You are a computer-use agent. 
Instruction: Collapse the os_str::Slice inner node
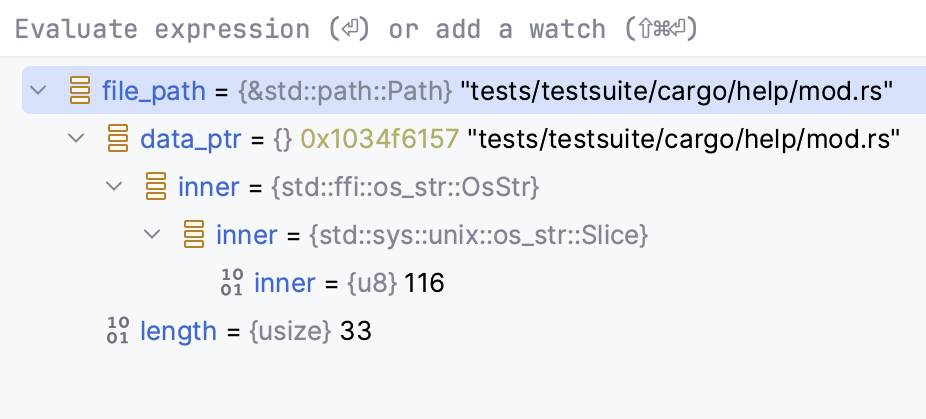[153, 235]
